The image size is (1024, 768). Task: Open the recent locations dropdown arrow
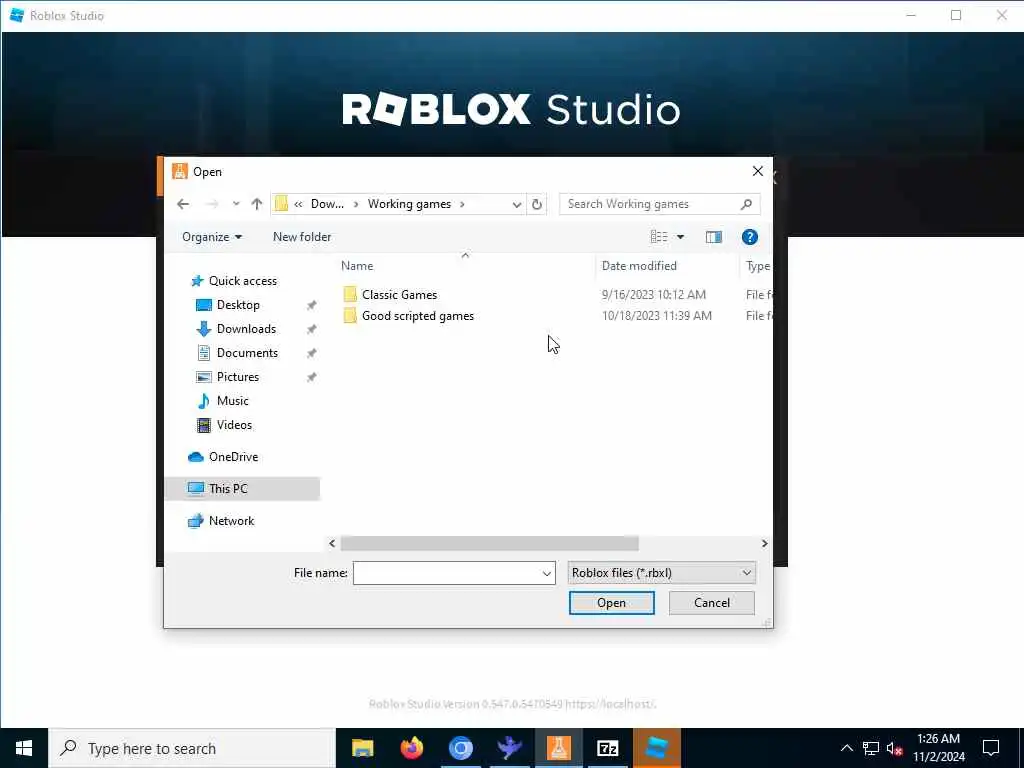236,204
